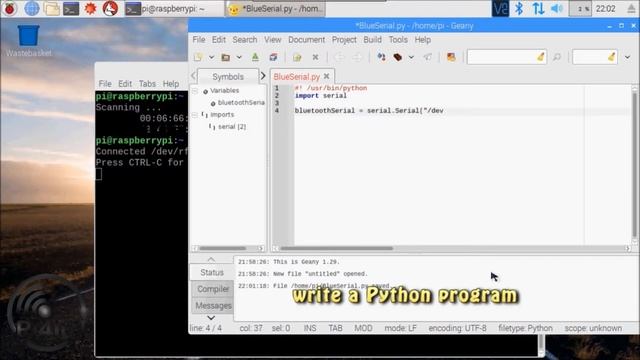
Task: Show next sidebar tab with right arrow
Action: pyautogui.click(x=263, y=76)
